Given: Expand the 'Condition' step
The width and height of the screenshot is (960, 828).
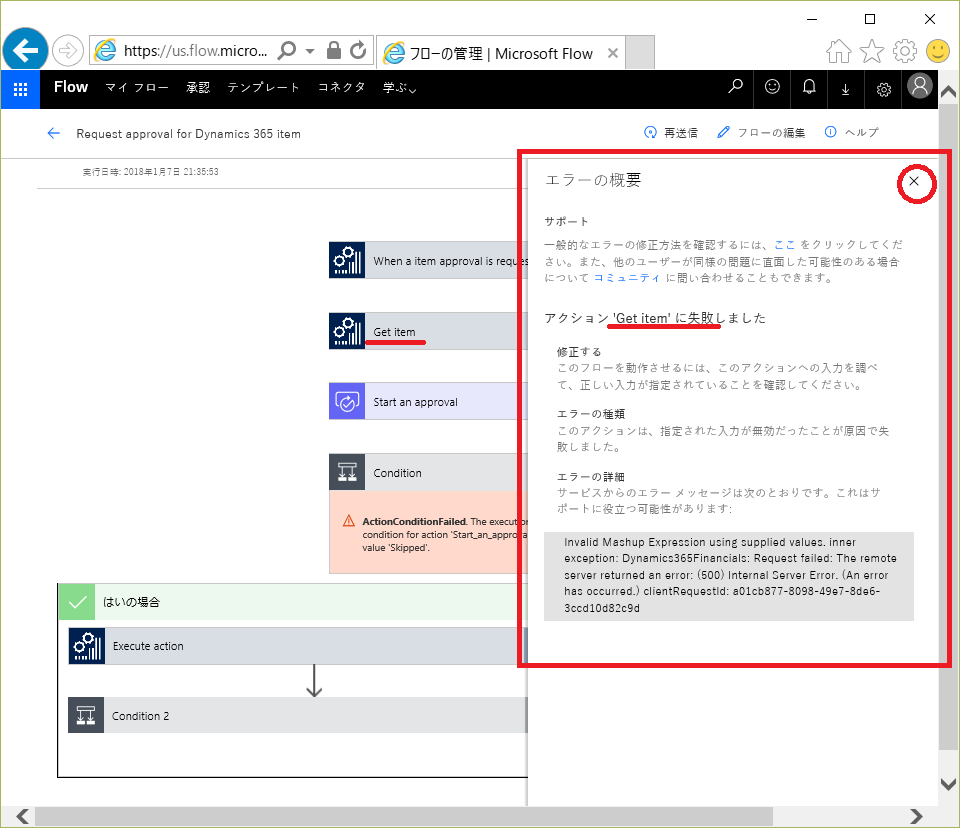Looking at the screenshot, I should click(428, 472).
